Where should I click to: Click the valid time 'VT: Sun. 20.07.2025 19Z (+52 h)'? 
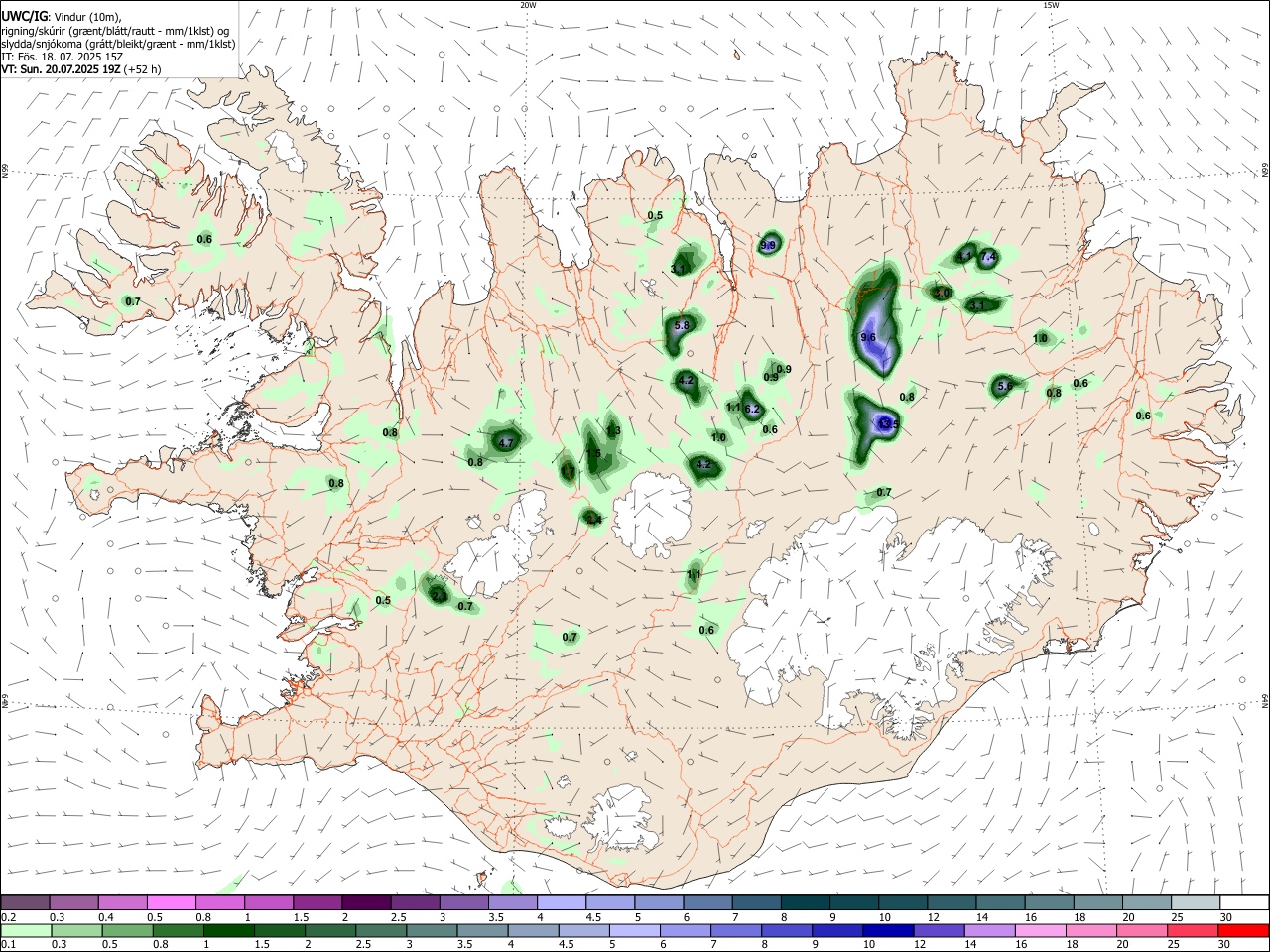80,69
